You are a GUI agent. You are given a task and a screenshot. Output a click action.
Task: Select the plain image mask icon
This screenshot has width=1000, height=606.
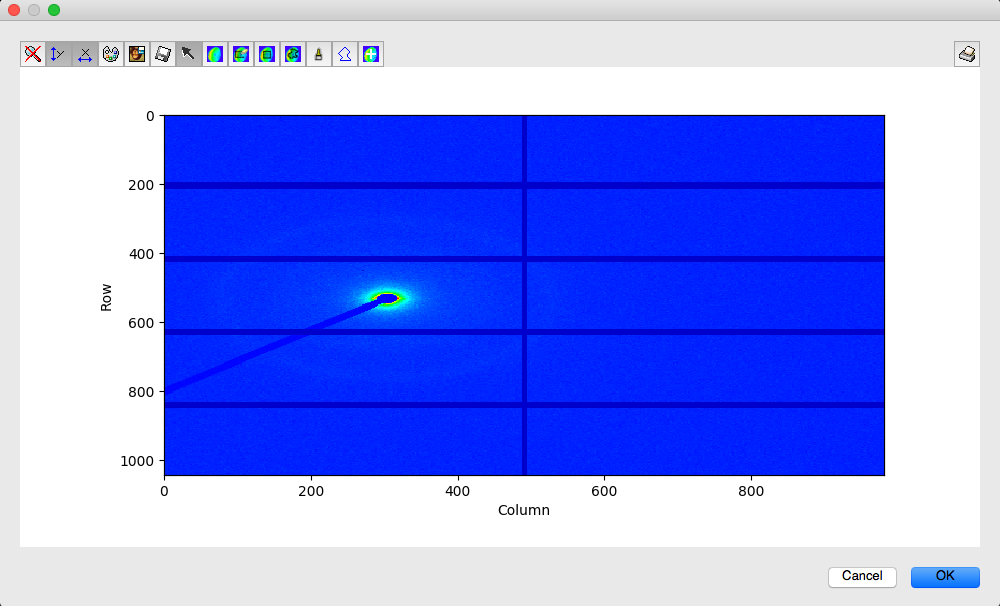(215, 54)
